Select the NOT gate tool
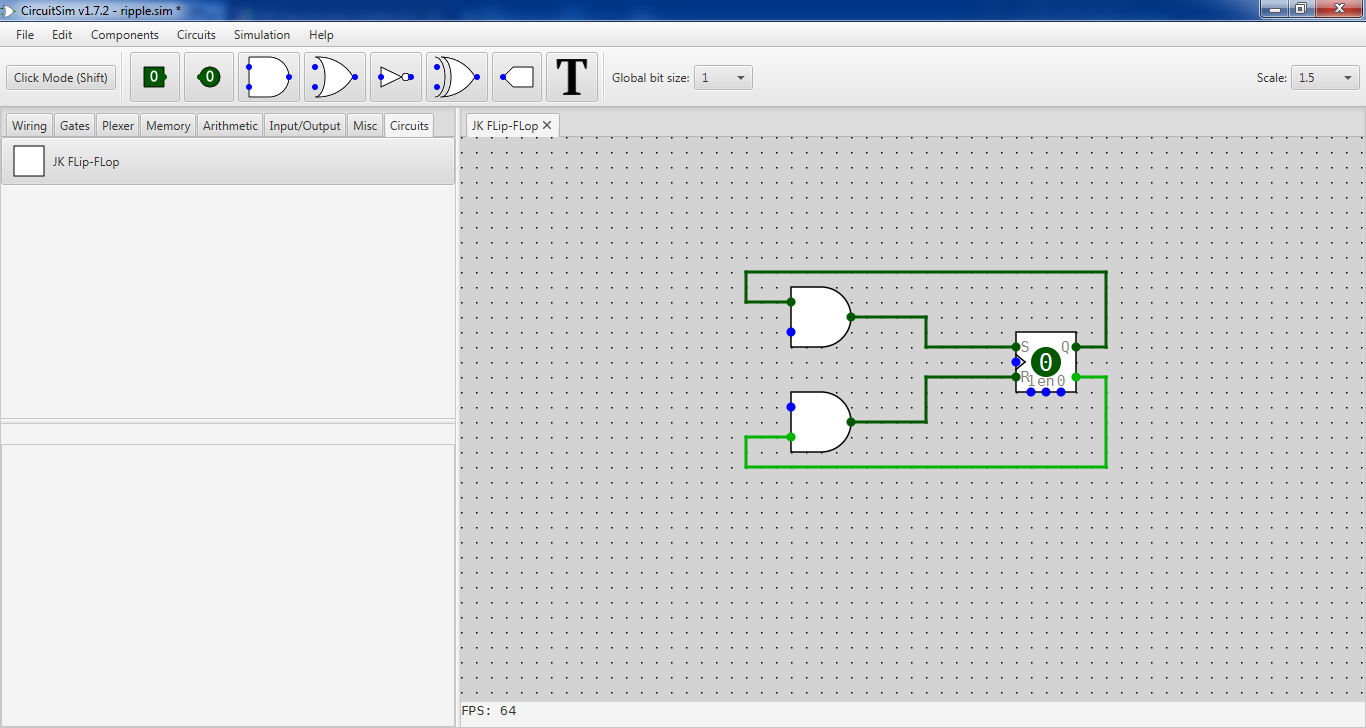Viewport: 1366px width, 728px height. [x=396, y=77]
